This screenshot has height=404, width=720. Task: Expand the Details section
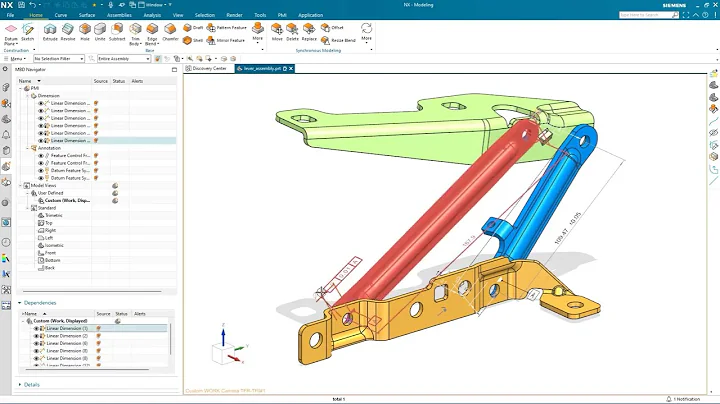(20, 385)
